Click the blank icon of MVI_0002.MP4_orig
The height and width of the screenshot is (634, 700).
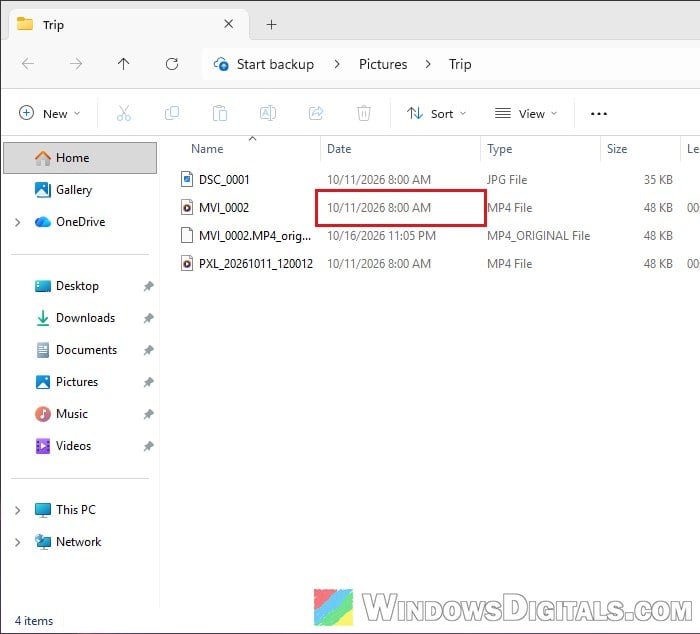187,235
